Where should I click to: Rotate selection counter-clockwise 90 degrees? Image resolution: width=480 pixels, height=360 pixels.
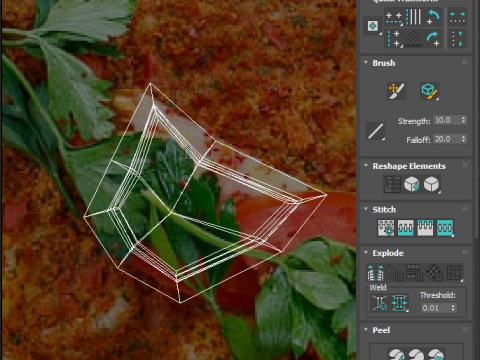coord(433,17)
